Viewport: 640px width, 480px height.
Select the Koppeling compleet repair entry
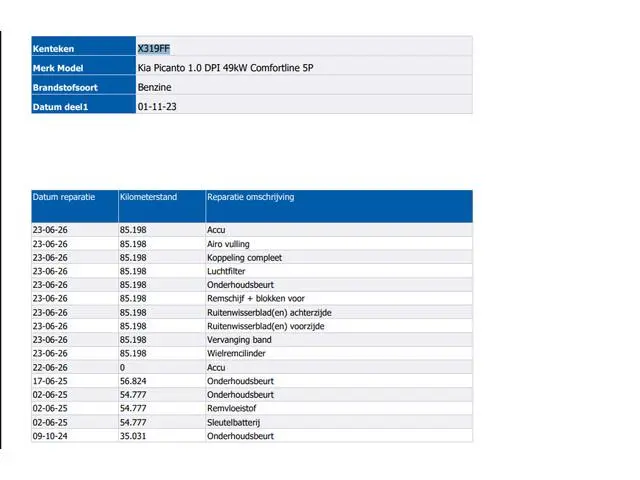244,258
